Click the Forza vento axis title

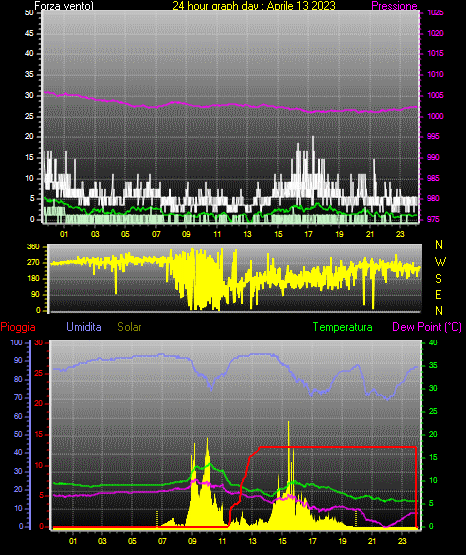(64, 6)
